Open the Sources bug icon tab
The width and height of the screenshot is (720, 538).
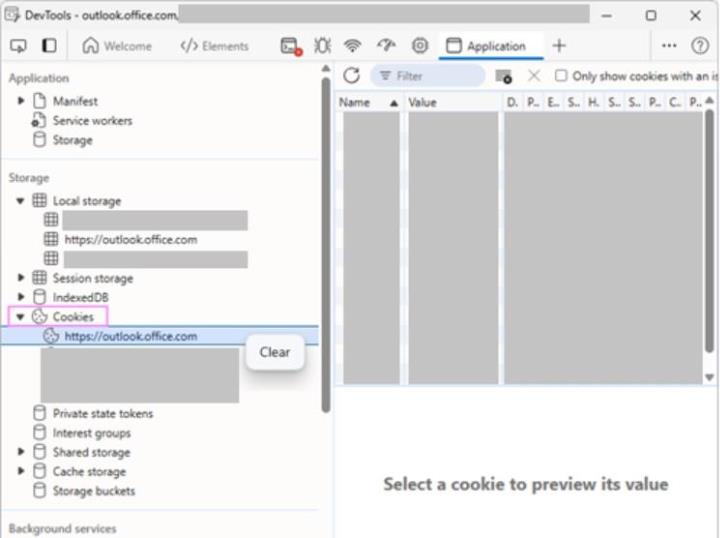tap(322, 46)
